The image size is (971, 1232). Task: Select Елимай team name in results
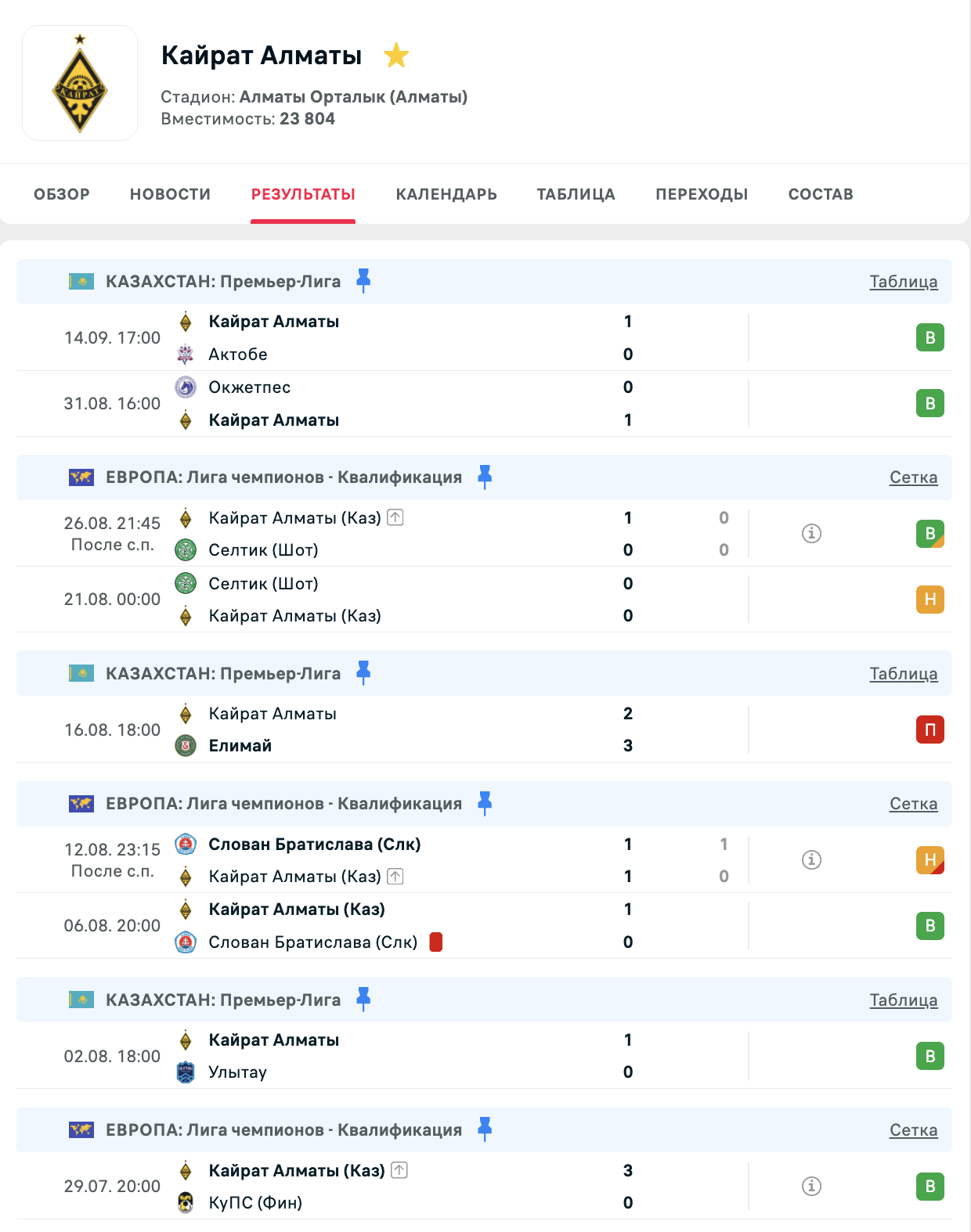click(240, 746)
